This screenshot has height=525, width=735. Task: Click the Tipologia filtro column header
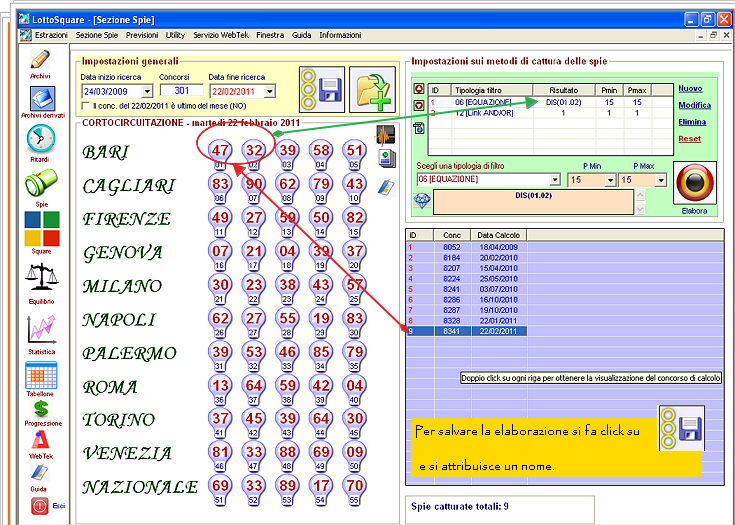pyautogui.click(x=491, y=90)
